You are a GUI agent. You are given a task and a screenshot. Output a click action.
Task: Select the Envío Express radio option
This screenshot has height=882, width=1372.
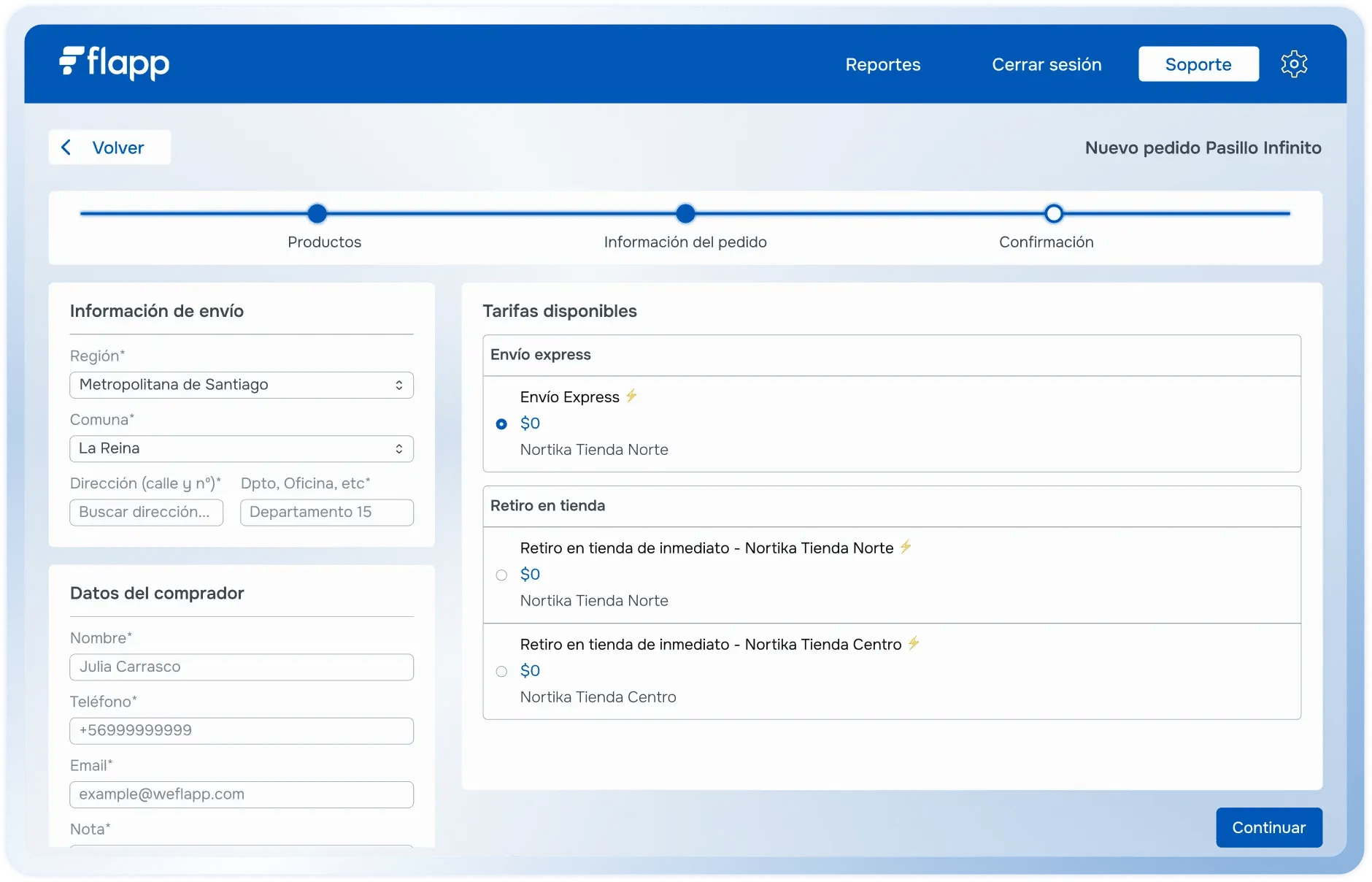(x=501, y=424)
